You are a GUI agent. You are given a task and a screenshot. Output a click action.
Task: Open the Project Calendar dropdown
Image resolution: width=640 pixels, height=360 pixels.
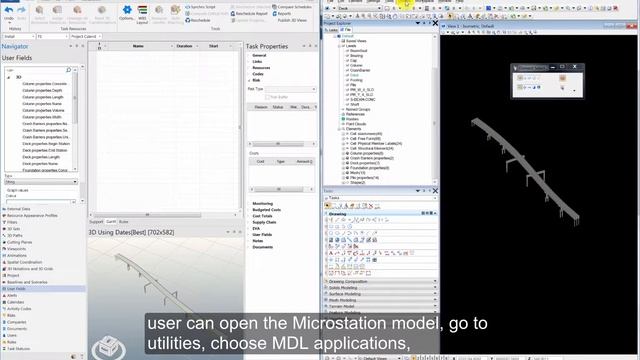[x=86, y=36]
